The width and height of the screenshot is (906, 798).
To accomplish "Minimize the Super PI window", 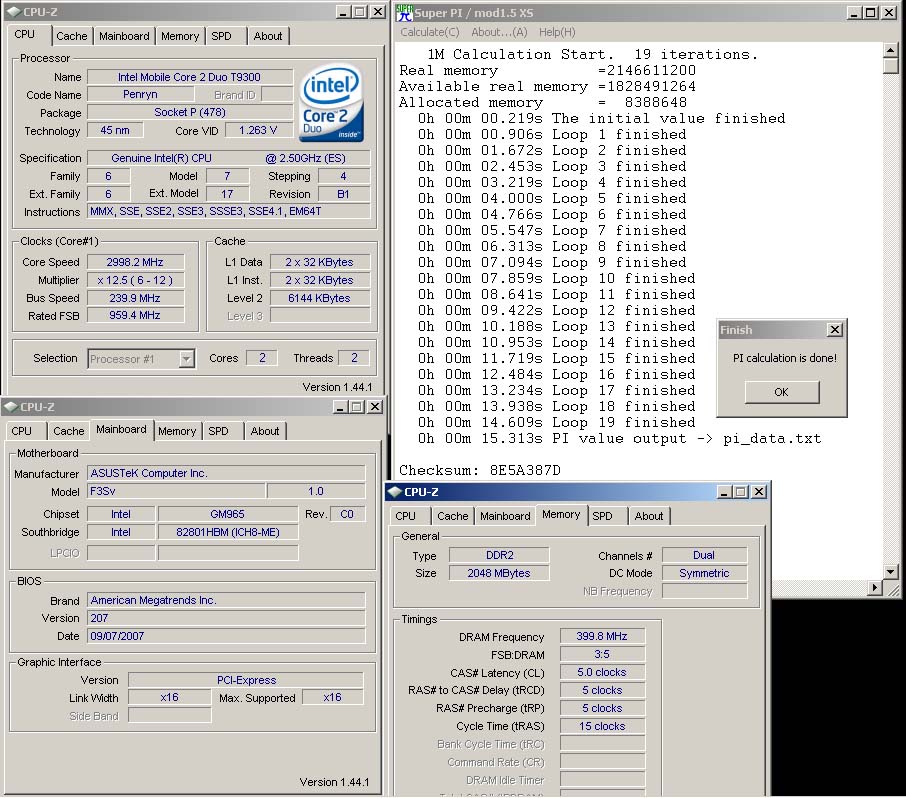I will tap(855, 12).
